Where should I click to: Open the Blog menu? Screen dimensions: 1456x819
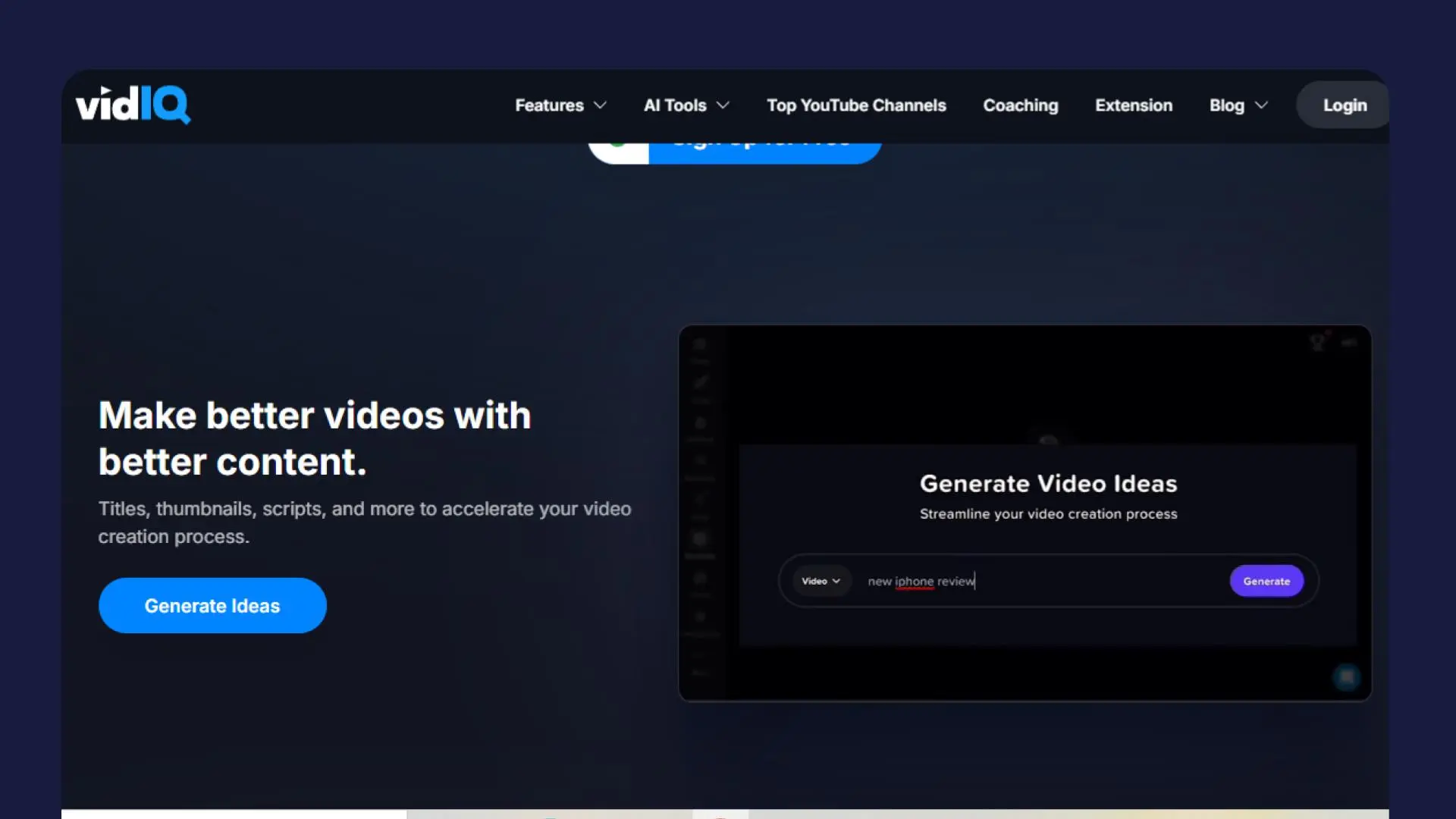click(x=1226, y=105)
